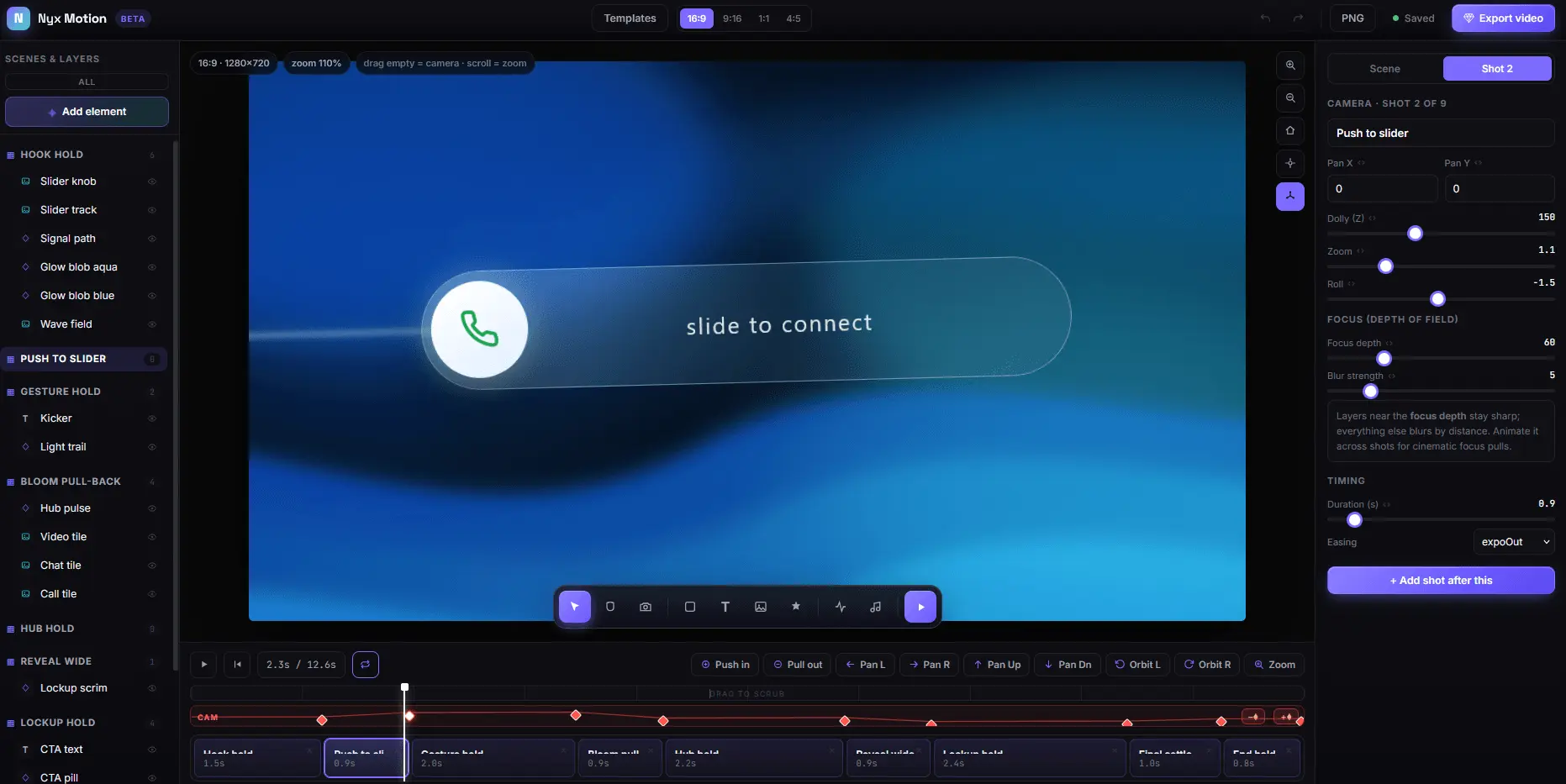Viewport: 1566px width, 784px height.
Task: Hide the Kicker text layer
Action: click(152, 418)
